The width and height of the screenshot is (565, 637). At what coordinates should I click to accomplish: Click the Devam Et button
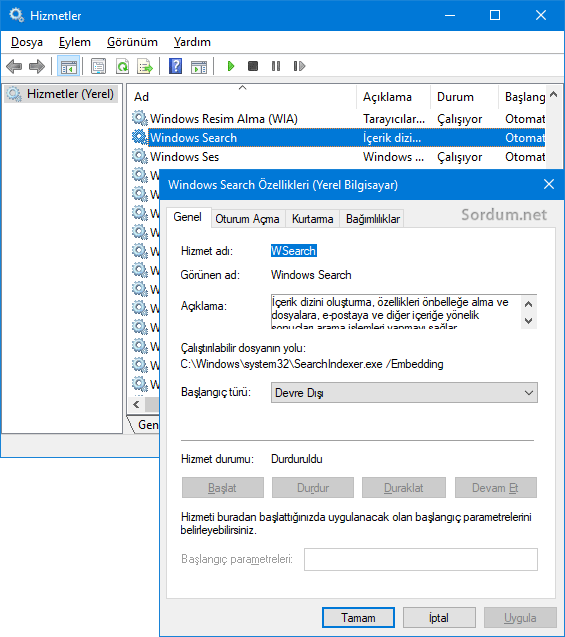496,488
